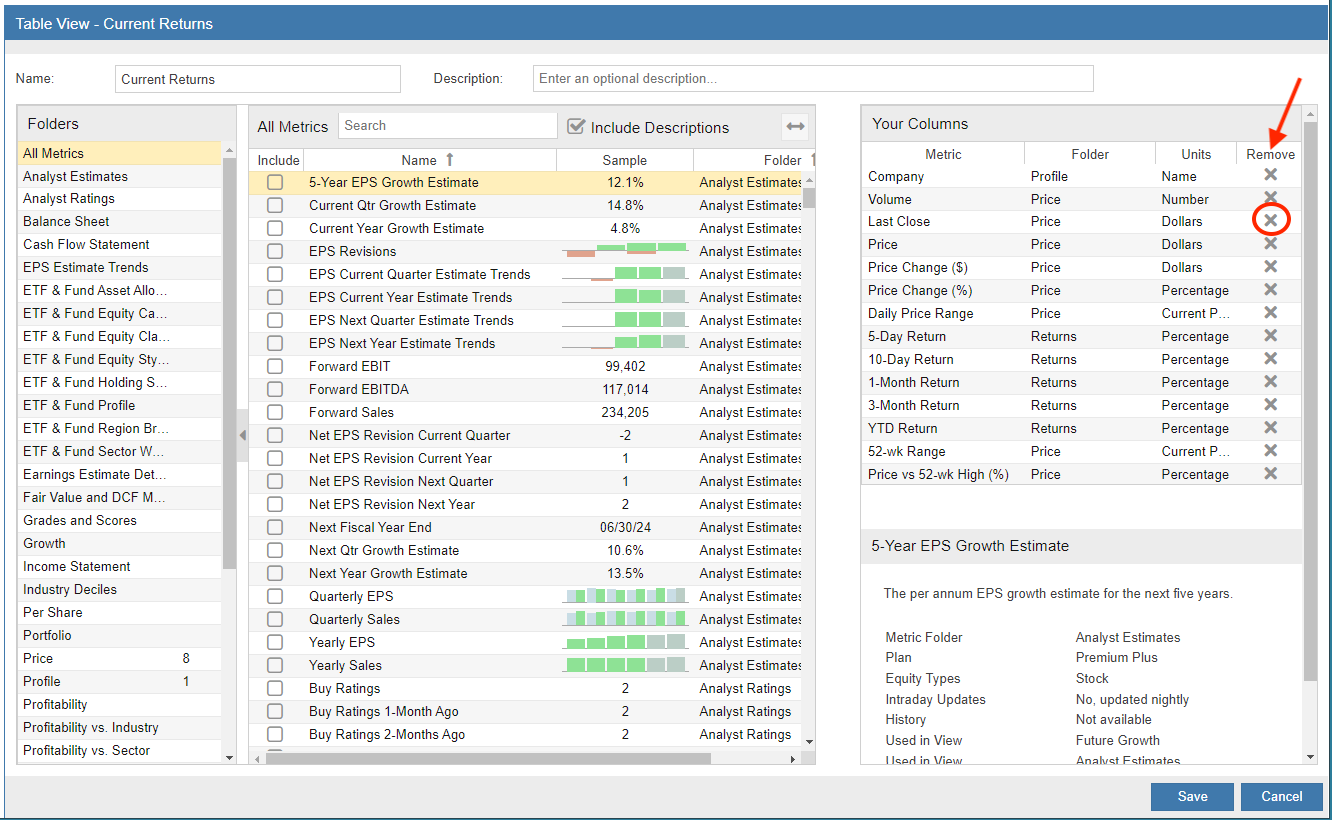Remove the Daily Price Range column
The height and width of the screenshot is (820, 1332).
[1270, 313]
